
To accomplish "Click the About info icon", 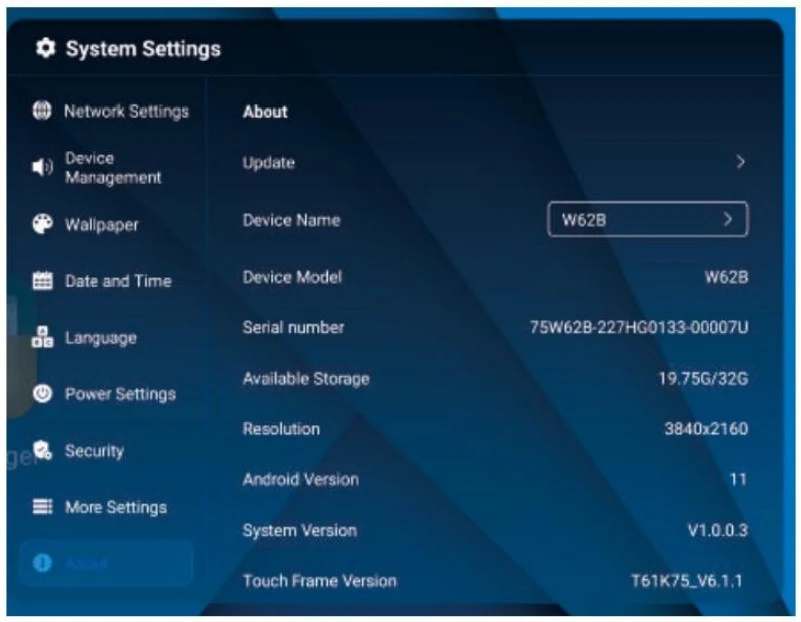I will point(42,563).
